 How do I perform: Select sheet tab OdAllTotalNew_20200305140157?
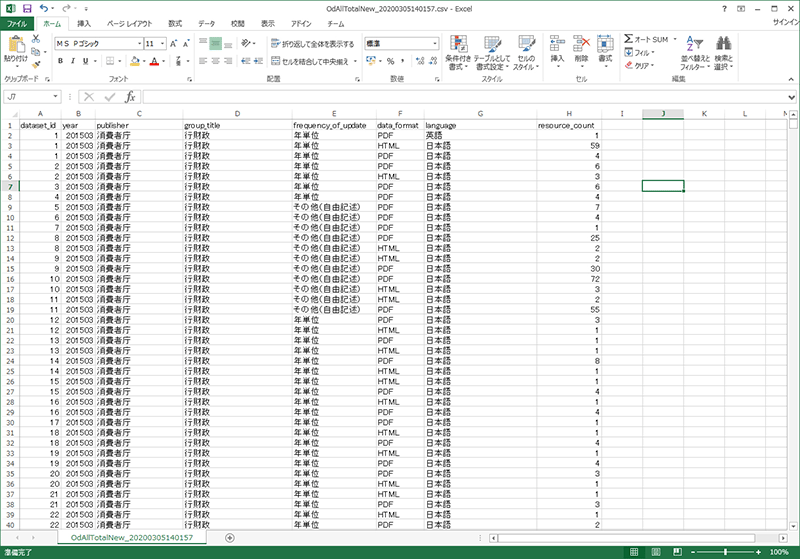pos(132,538)
